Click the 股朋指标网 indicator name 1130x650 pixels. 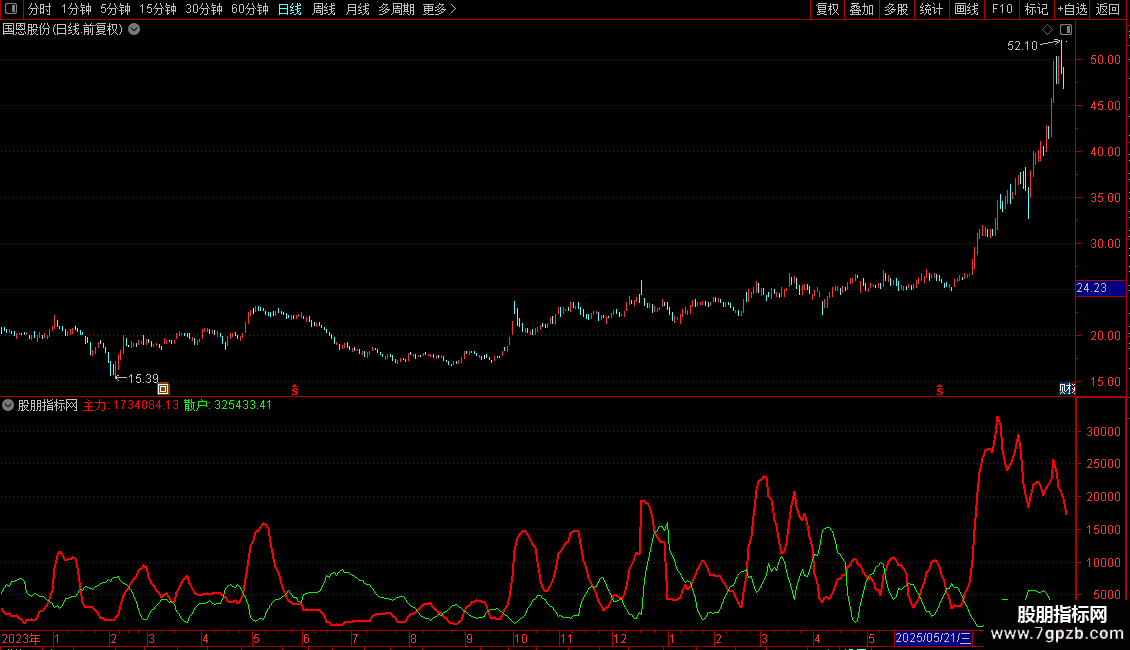point(48,406)
